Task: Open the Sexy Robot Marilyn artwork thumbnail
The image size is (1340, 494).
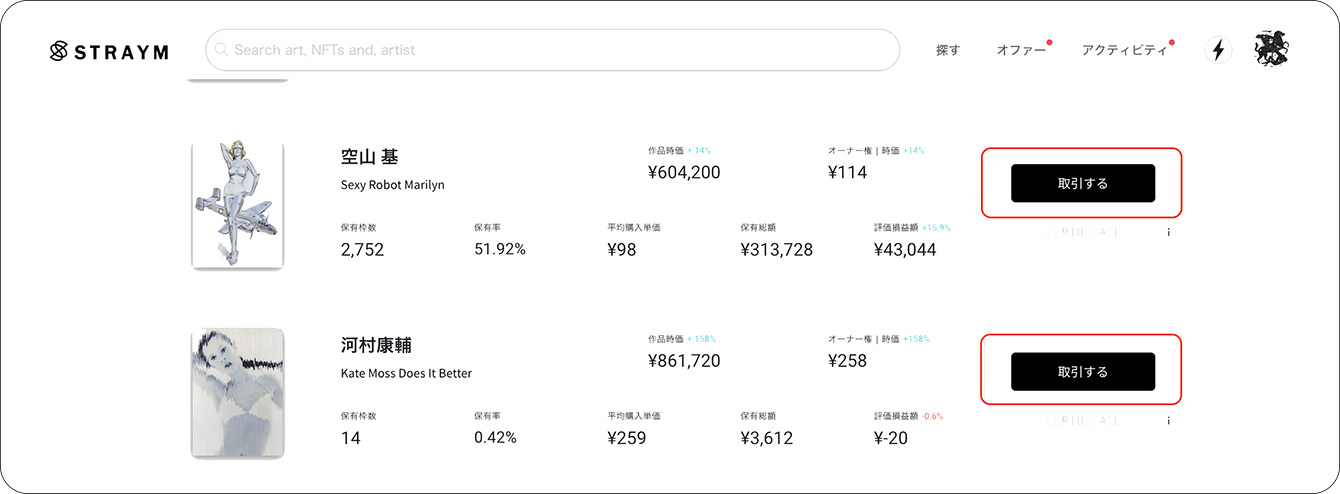Action: [238, 205]
